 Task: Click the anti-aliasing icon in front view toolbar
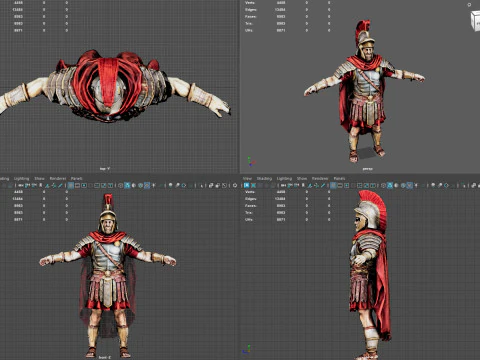[184, 185]
